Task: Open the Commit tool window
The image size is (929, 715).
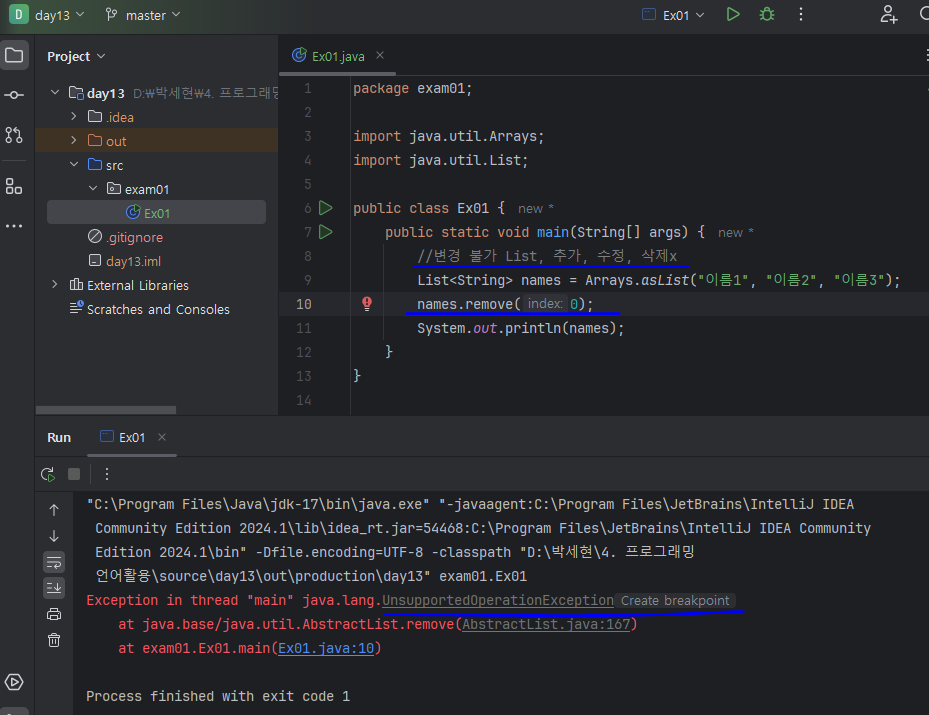Action: (x=14, y=95)
